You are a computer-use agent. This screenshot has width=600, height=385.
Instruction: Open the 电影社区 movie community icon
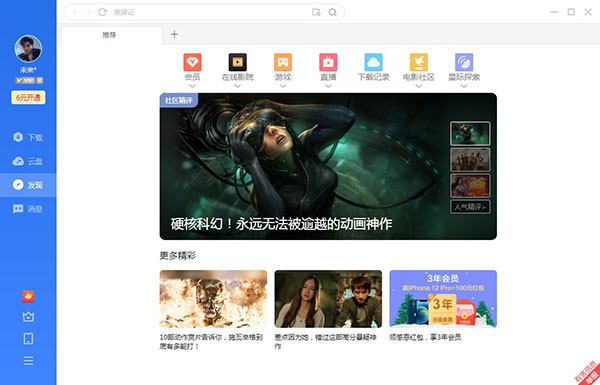coord(419,62)
